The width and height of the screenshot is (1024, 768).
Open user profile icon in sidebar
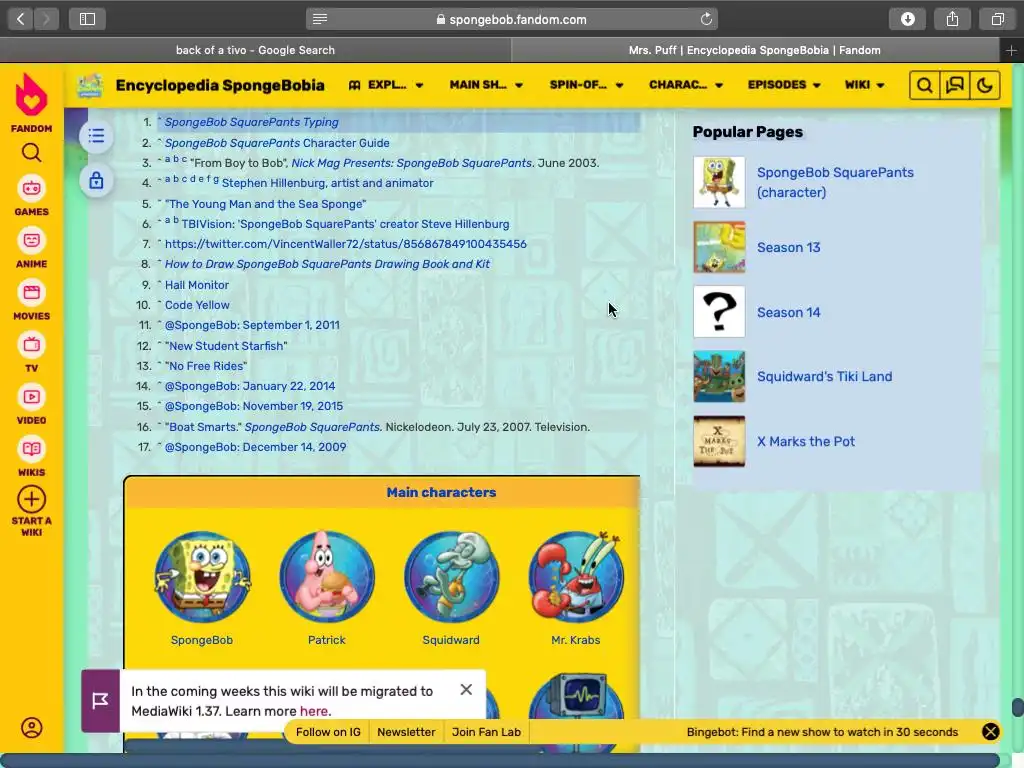pyautogui.click(x=31, y=728)
